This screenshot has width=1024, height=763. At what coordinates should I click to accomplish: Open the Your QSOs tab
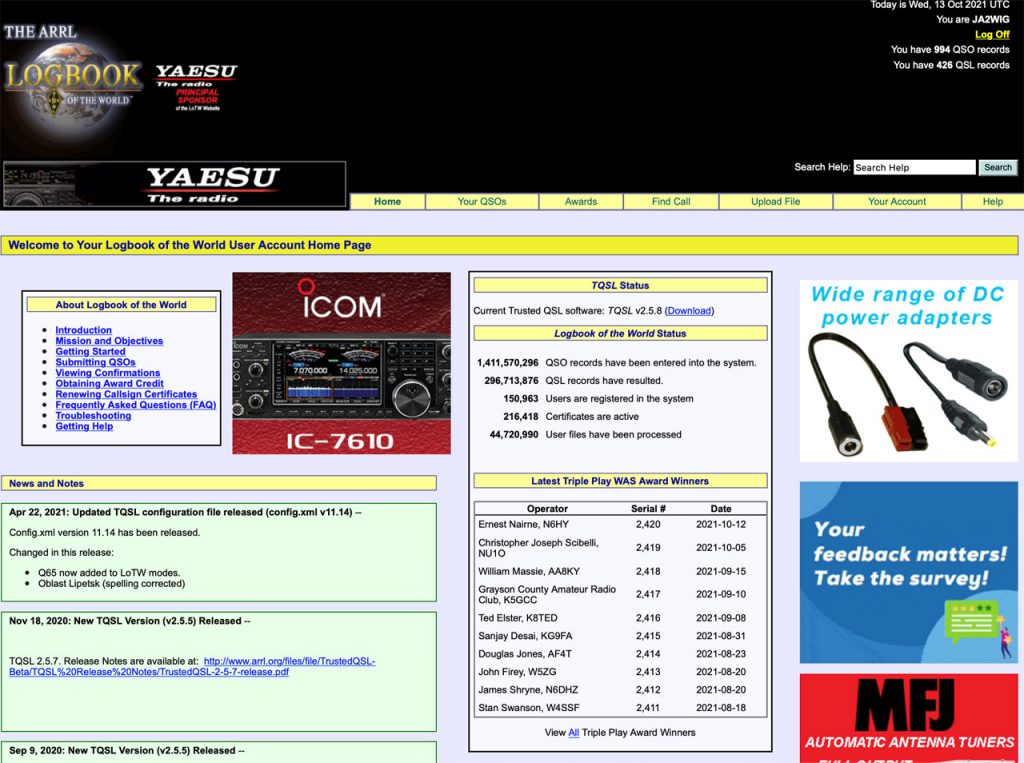pos(482,201)
